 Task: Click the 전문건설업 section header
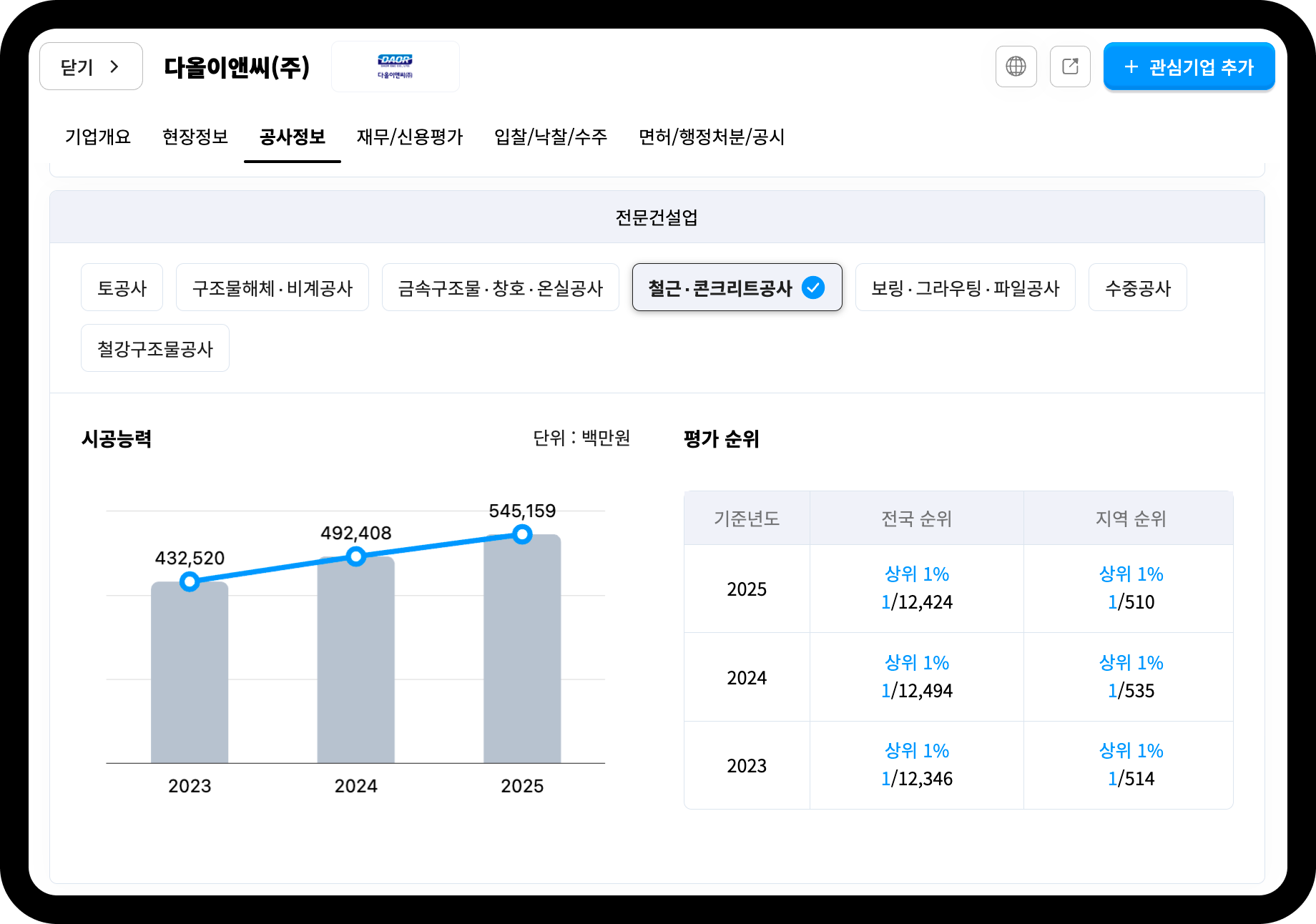tap(657, 217)
